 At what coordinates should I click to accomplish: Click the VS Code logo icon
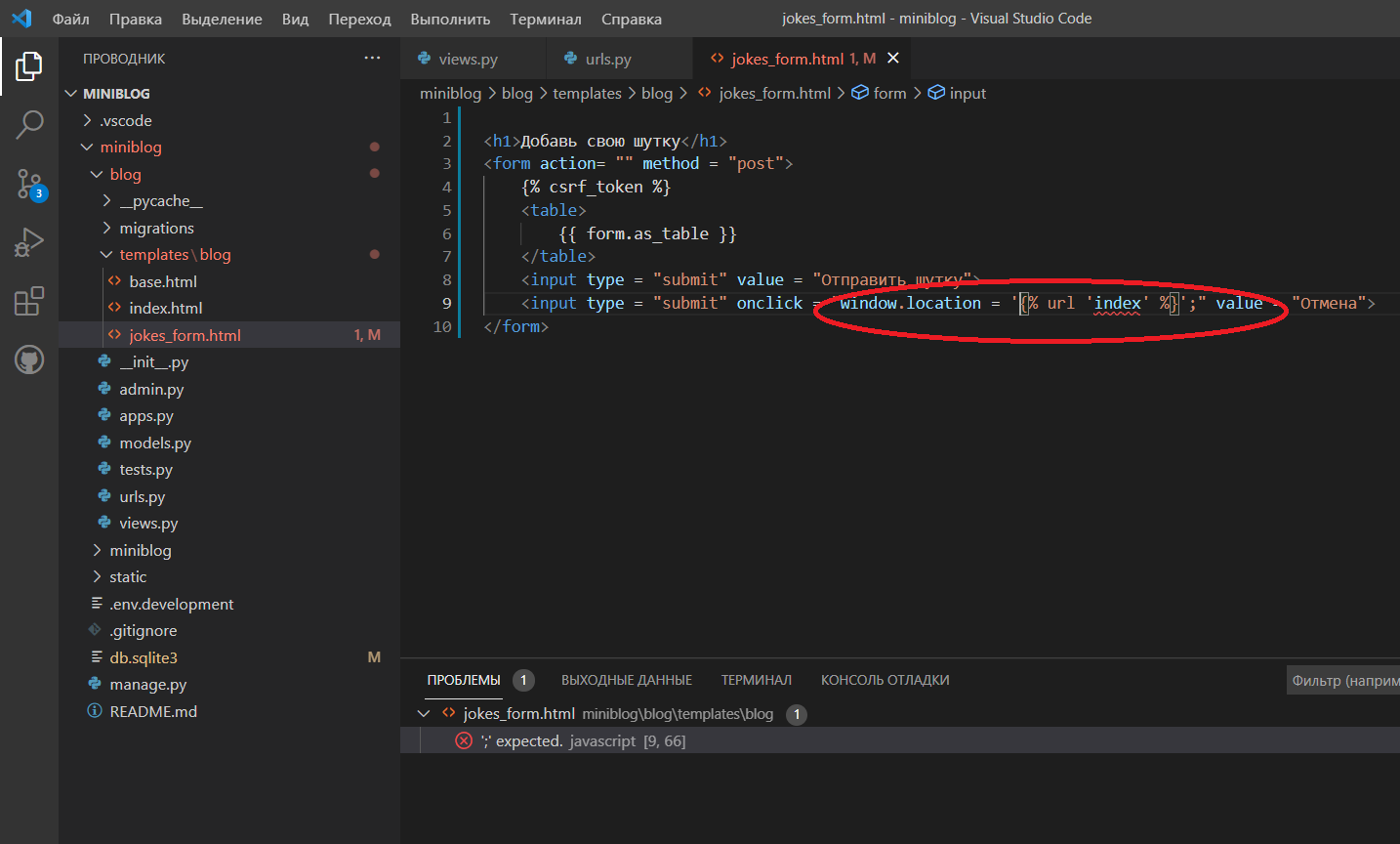tap(21, 19)
